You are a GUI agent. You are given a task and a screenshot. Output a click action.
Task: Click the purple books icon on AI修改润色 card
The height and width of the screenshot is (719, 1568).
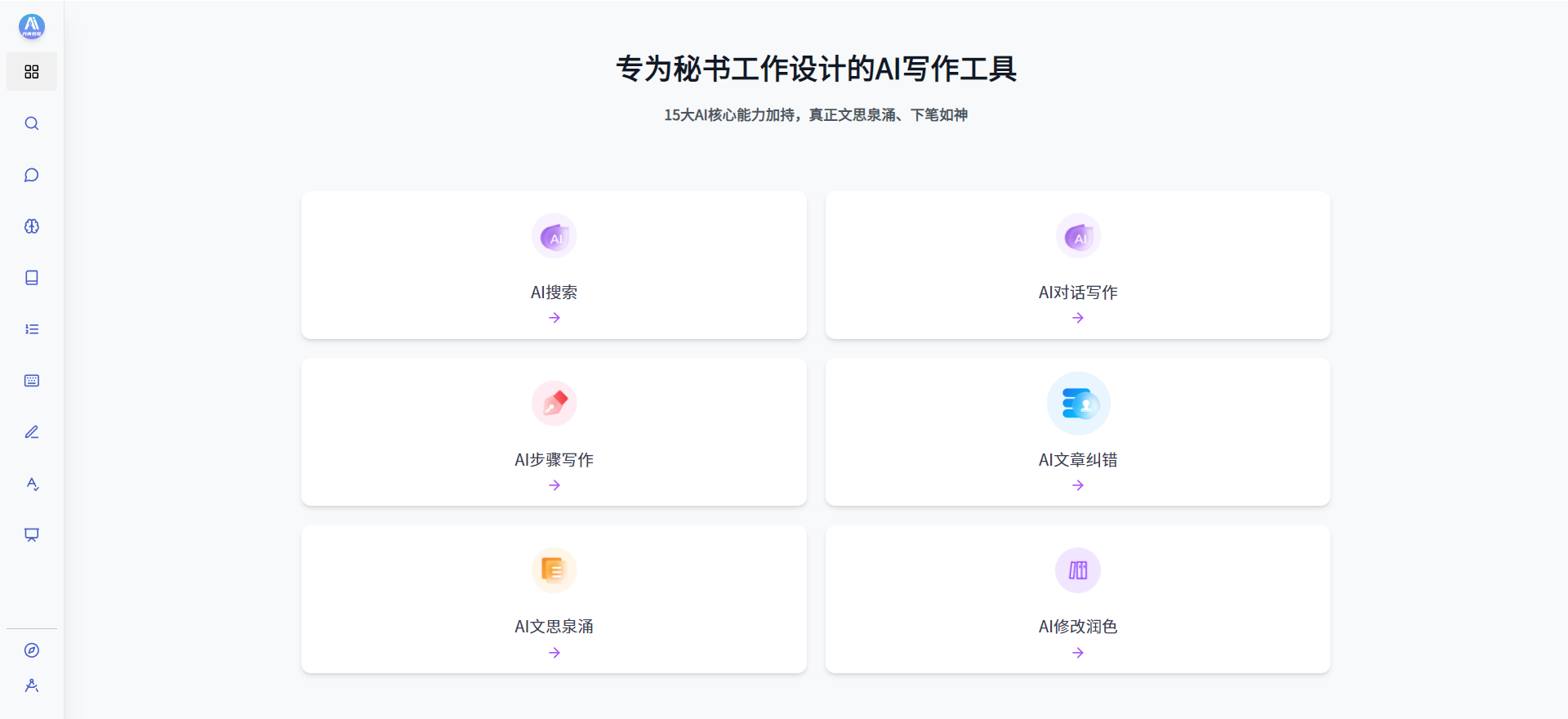(1078, 570)
